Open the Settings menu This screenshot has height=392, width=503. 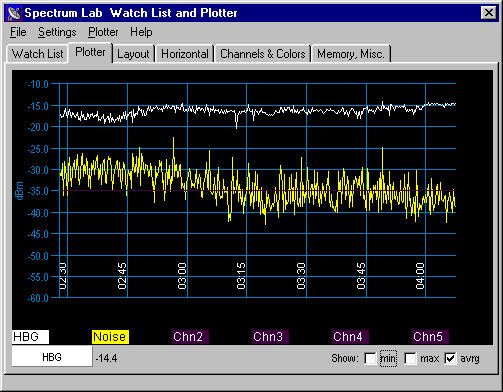click(57, 32)
